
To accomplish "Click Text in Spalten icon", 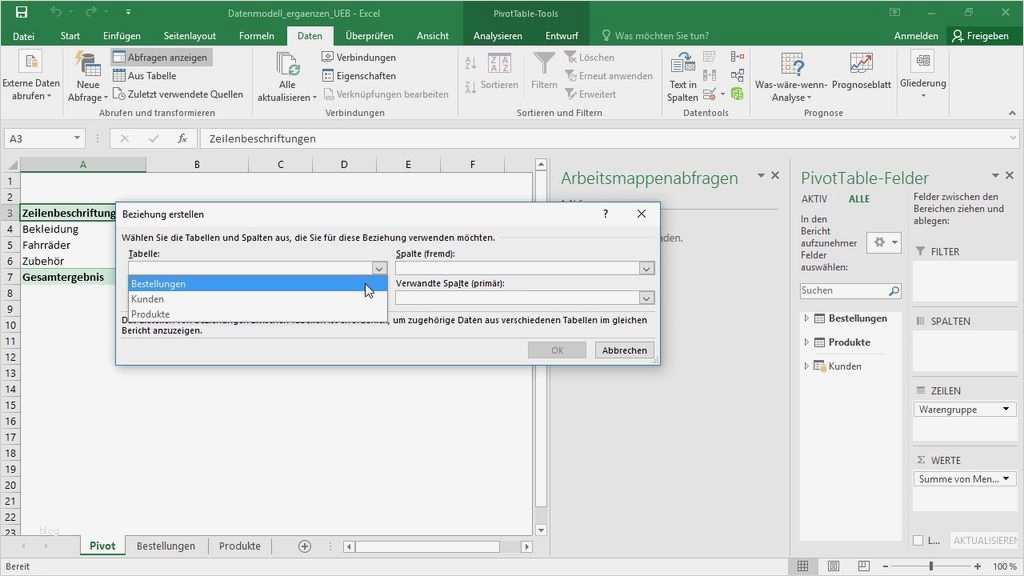I will (x=682, y=63).
